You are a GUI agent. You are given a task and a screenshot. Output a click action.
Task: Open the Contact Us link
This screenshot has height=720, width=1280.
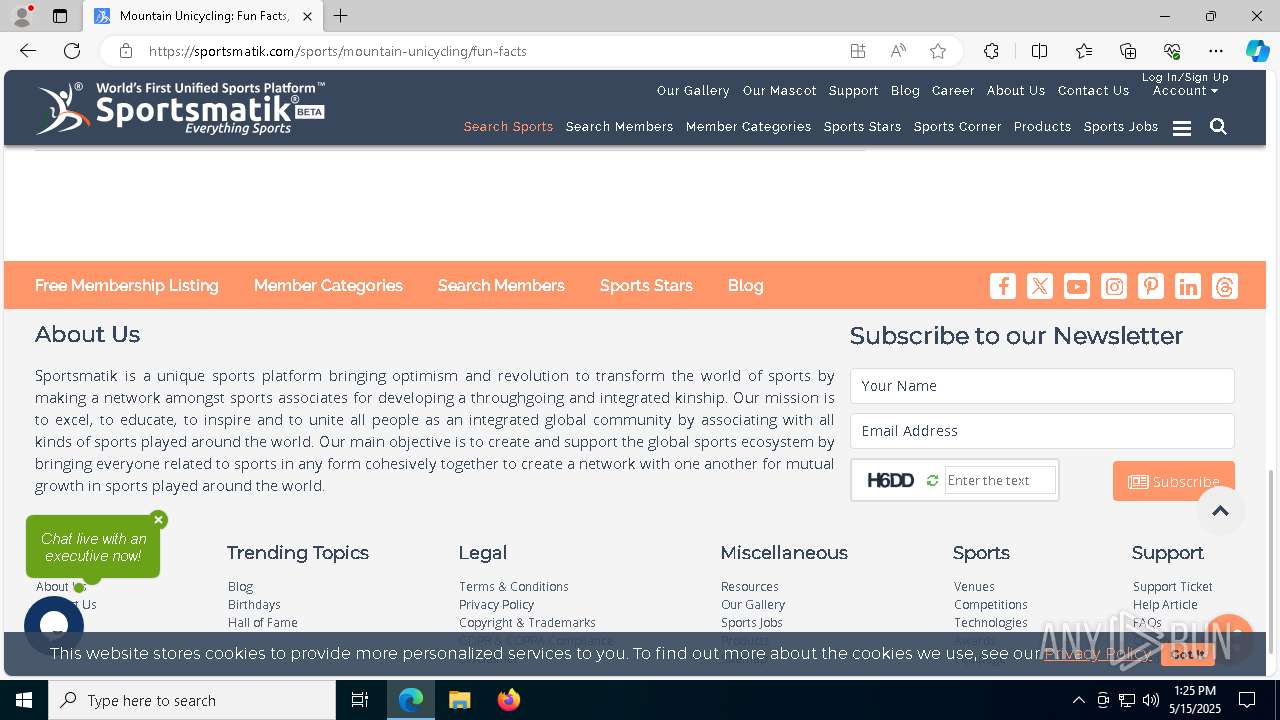click(x=1093, y=91)
